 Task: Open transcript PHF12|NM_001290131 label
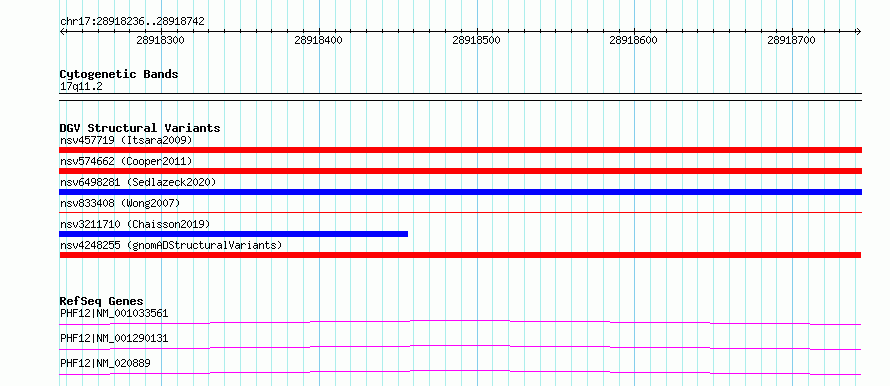[114, 338]
